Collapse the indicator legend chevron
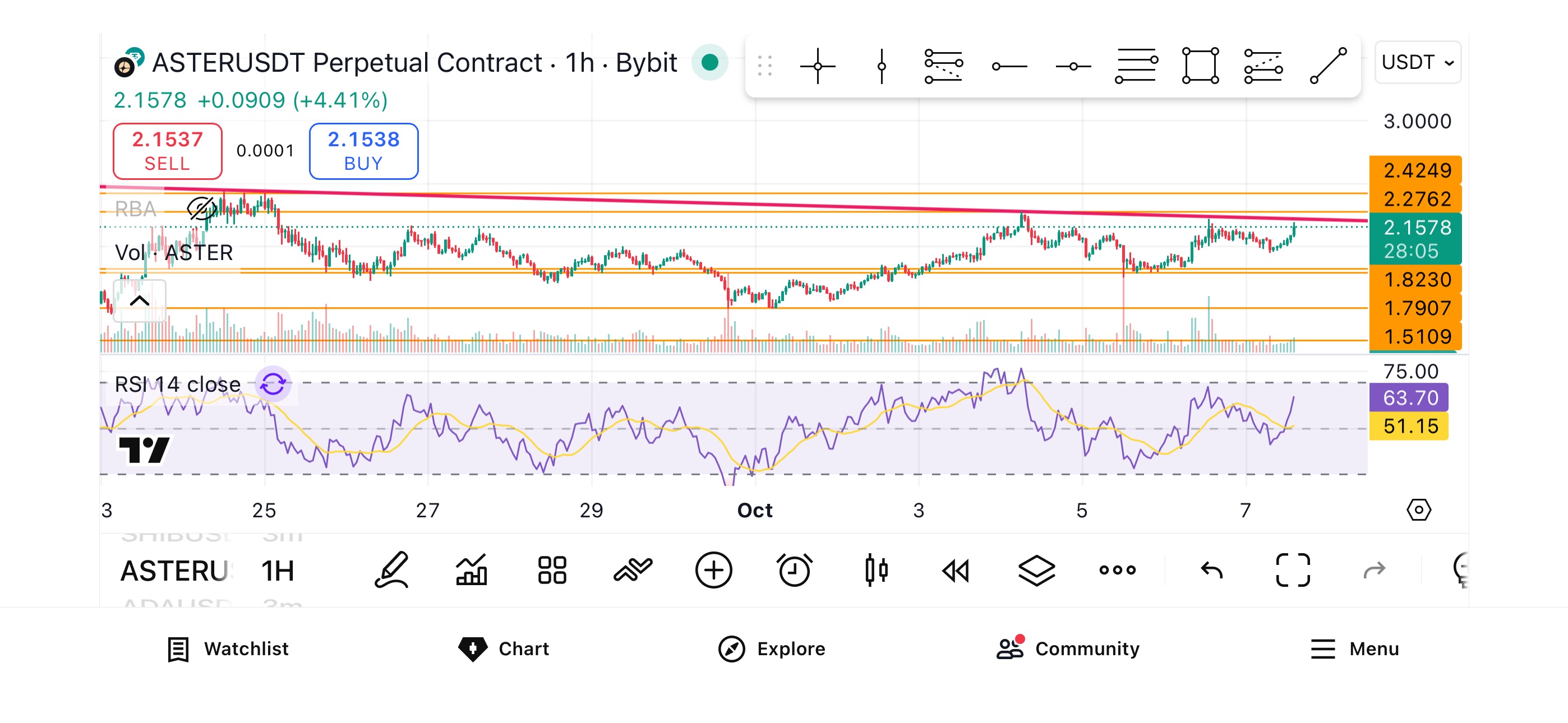Image resolution: width=1568 pixels, height=723 pixels. tap(140, 300)
